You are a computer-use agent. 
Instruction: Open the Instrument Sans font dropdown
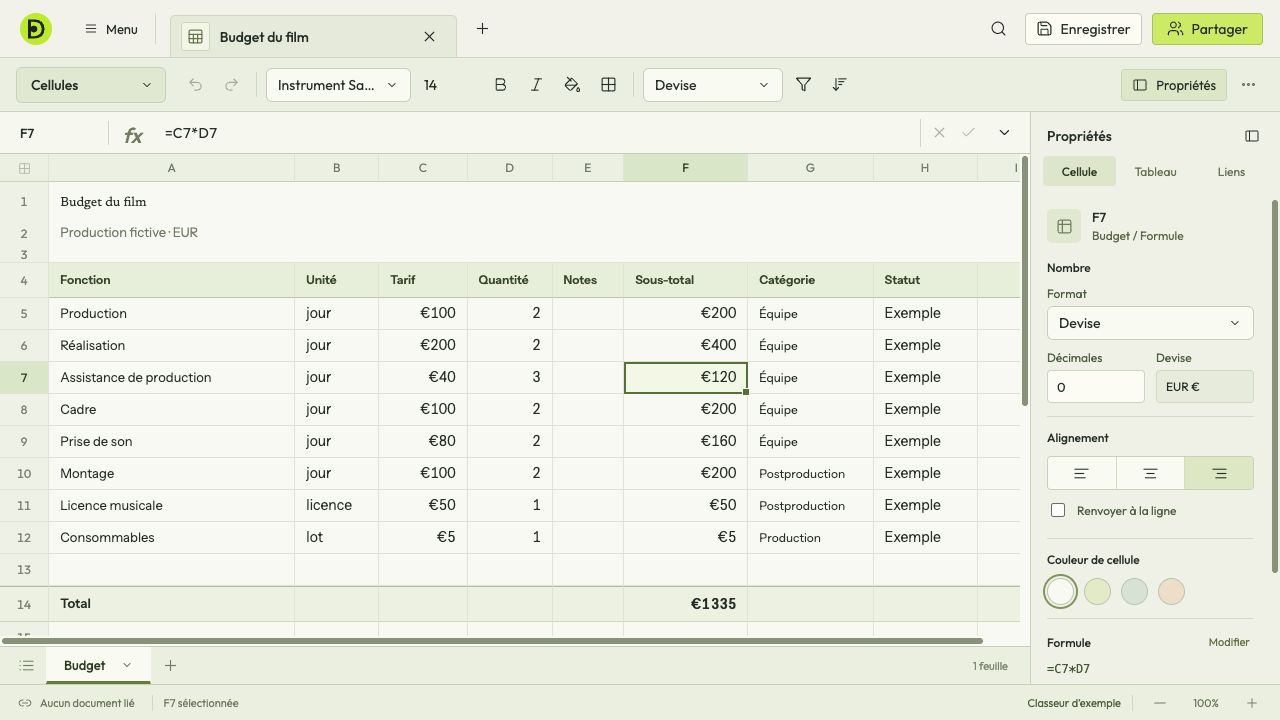(338, 85)
